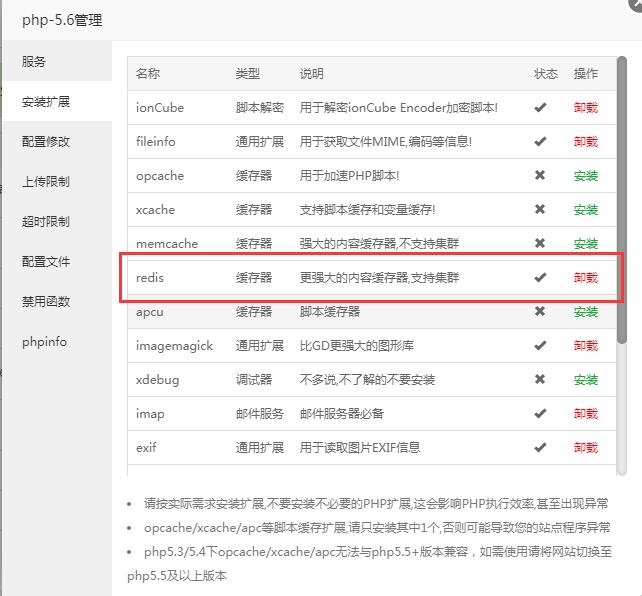Click description 用于加速PHP脚本!

pos(349,176)
